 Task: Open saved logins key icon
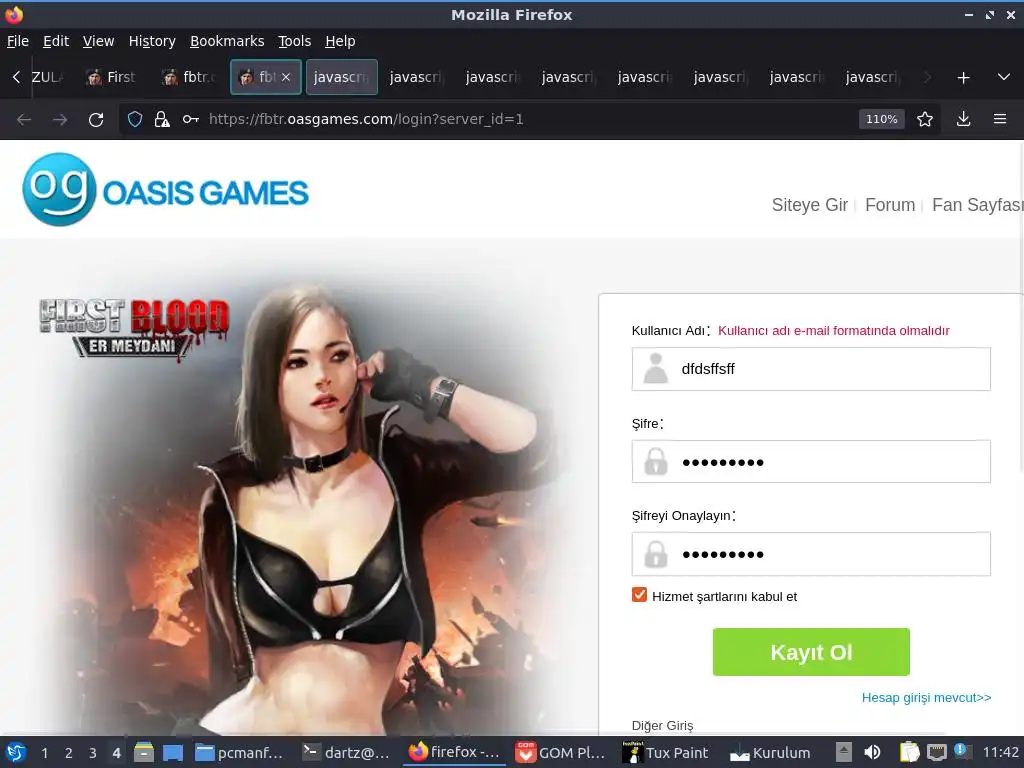pos(191,119)
